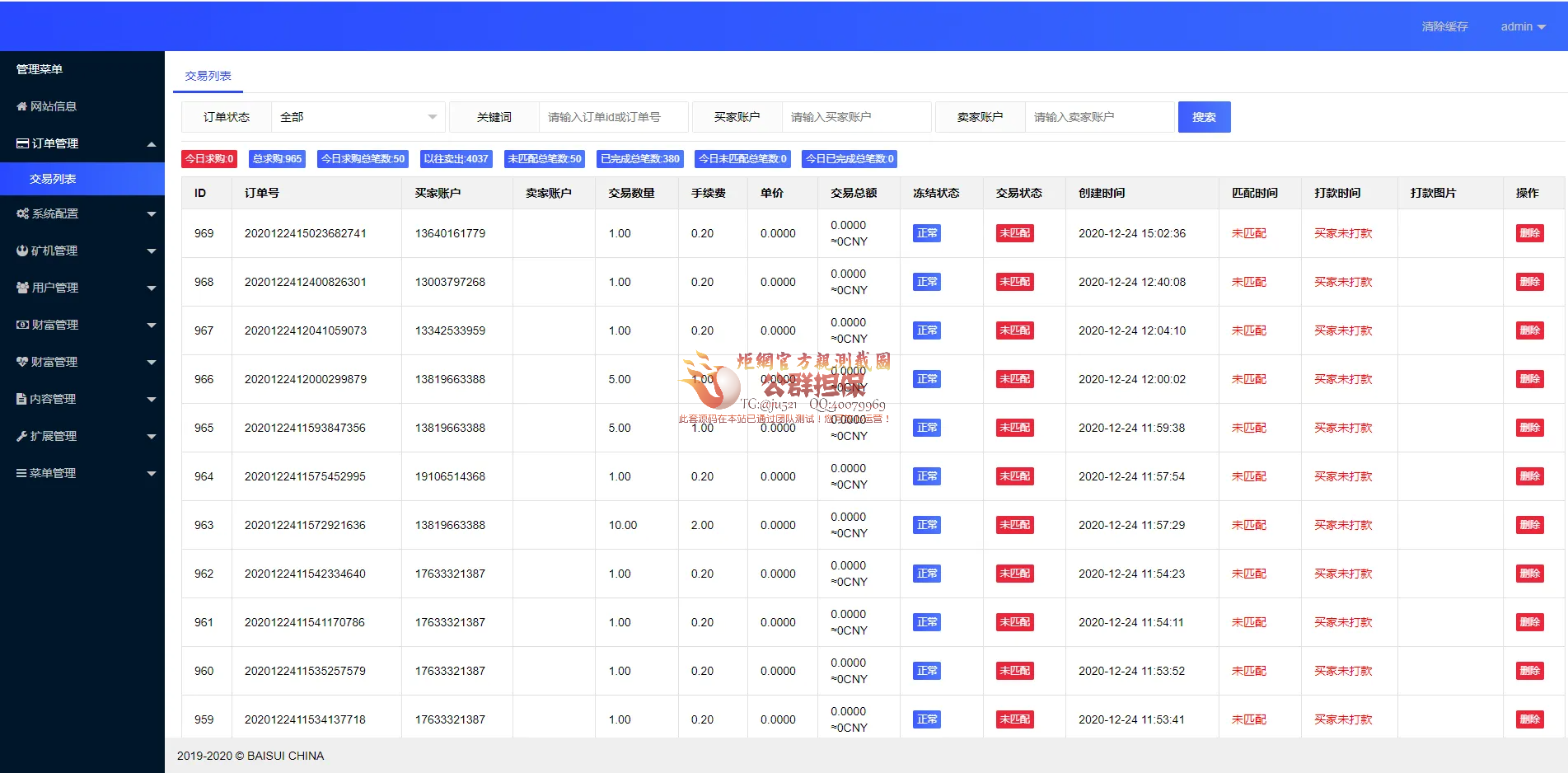Screen dimensions: 1568x773
Task: Switch to the 交易列表 tab
Action: (208, 76)
